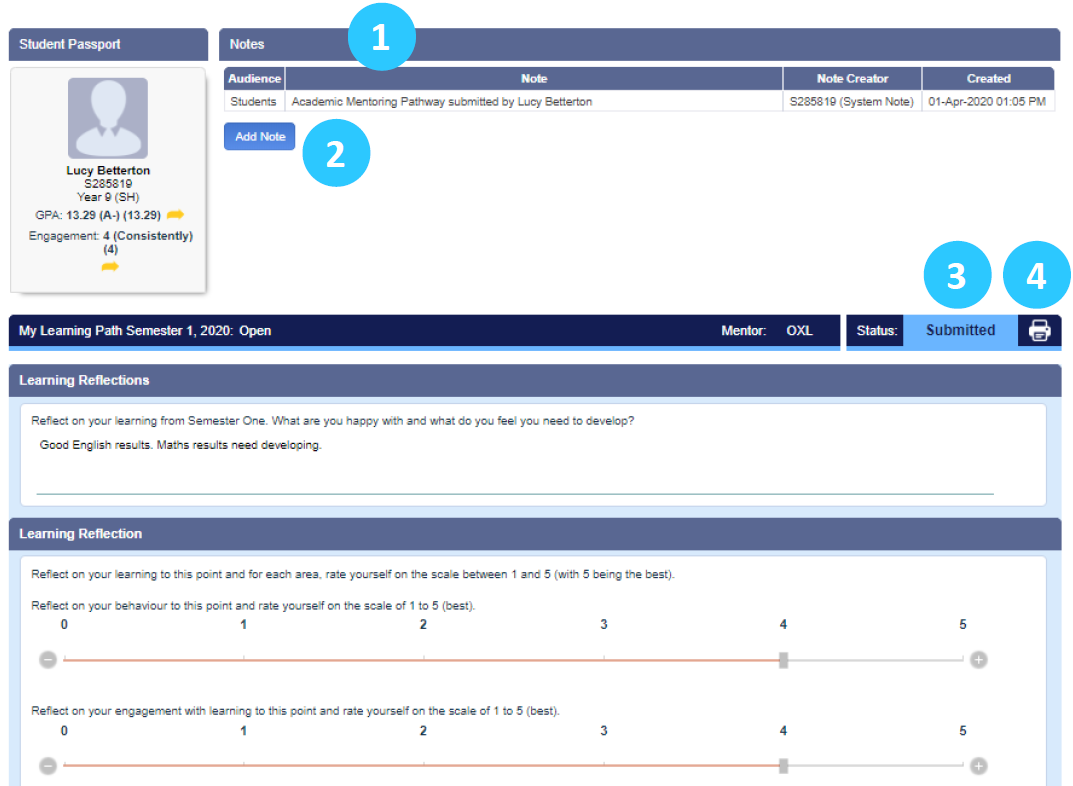
Task: Click the Note column header
Action: (x=534, y=79)
